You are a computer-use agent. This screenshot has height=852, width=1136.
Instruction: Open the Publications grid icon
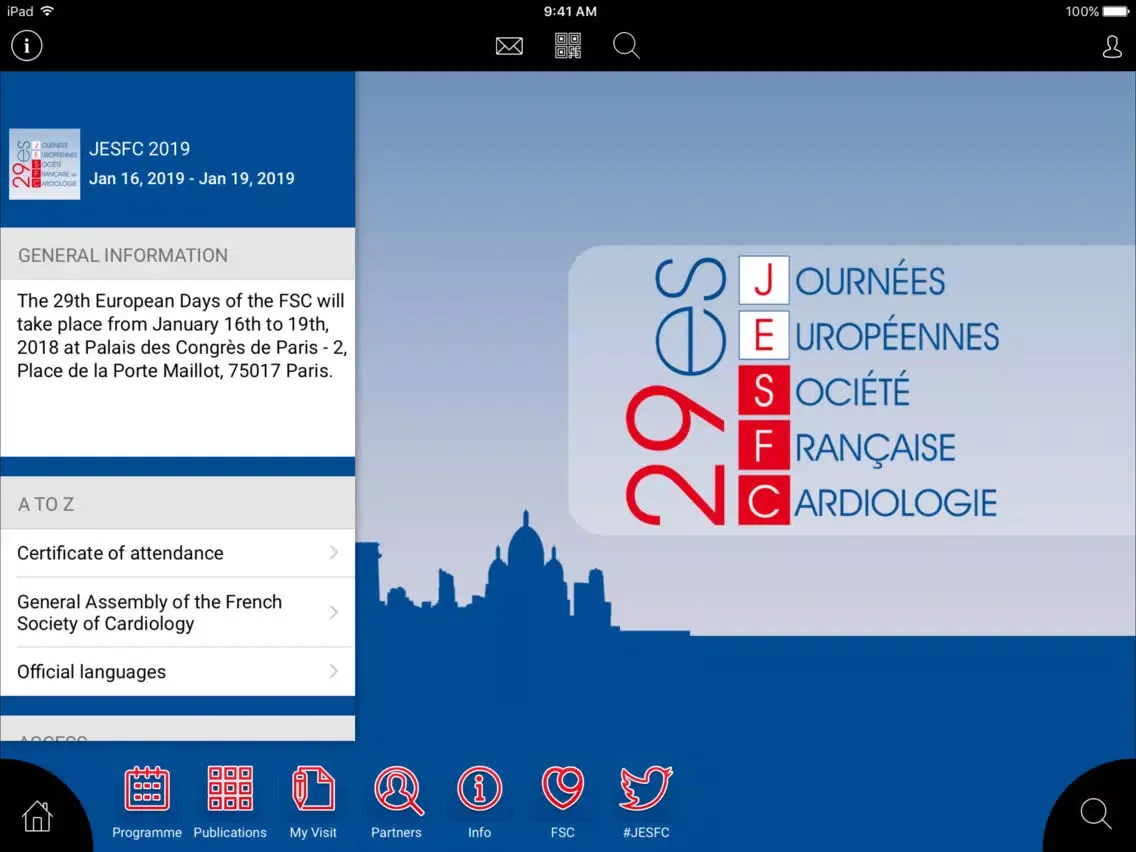[x=230, y=788]
